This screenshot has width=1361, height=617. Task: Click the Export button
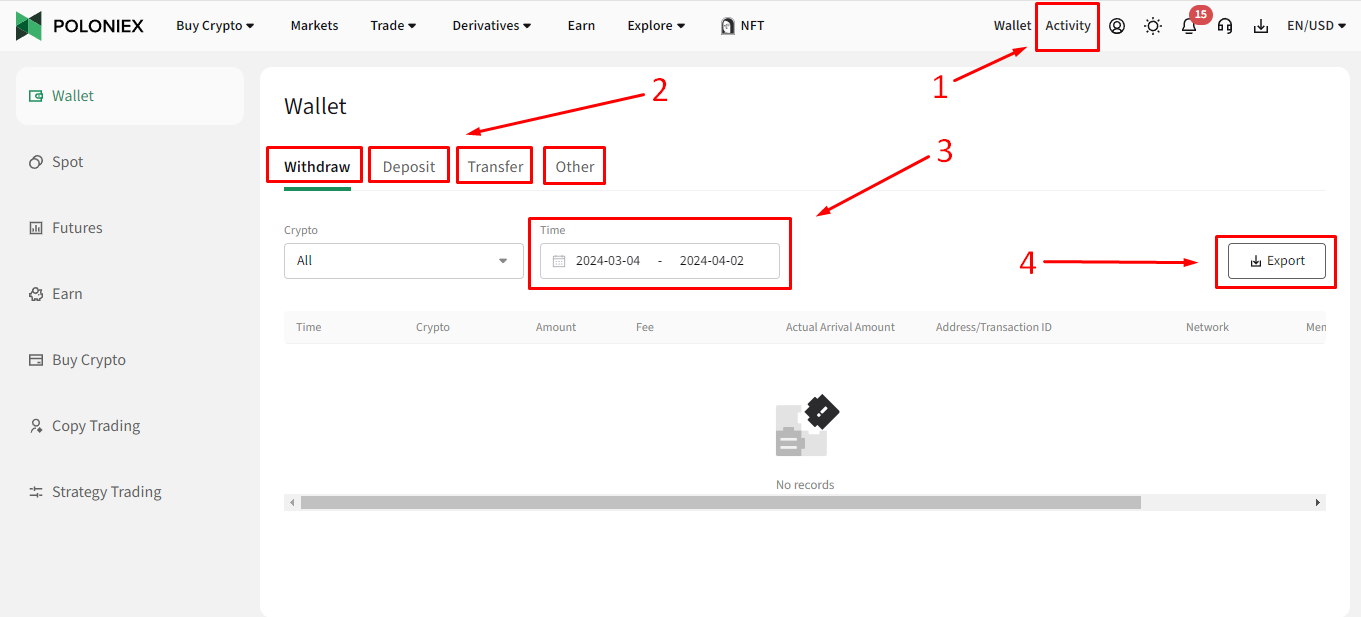[1276, 261]
